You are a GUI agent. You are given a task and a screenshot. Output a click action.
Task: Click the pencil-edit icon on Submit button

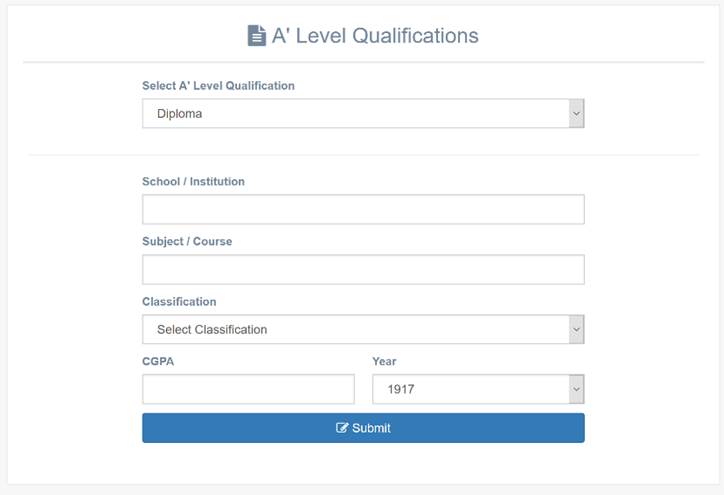(x=342, y=428)
